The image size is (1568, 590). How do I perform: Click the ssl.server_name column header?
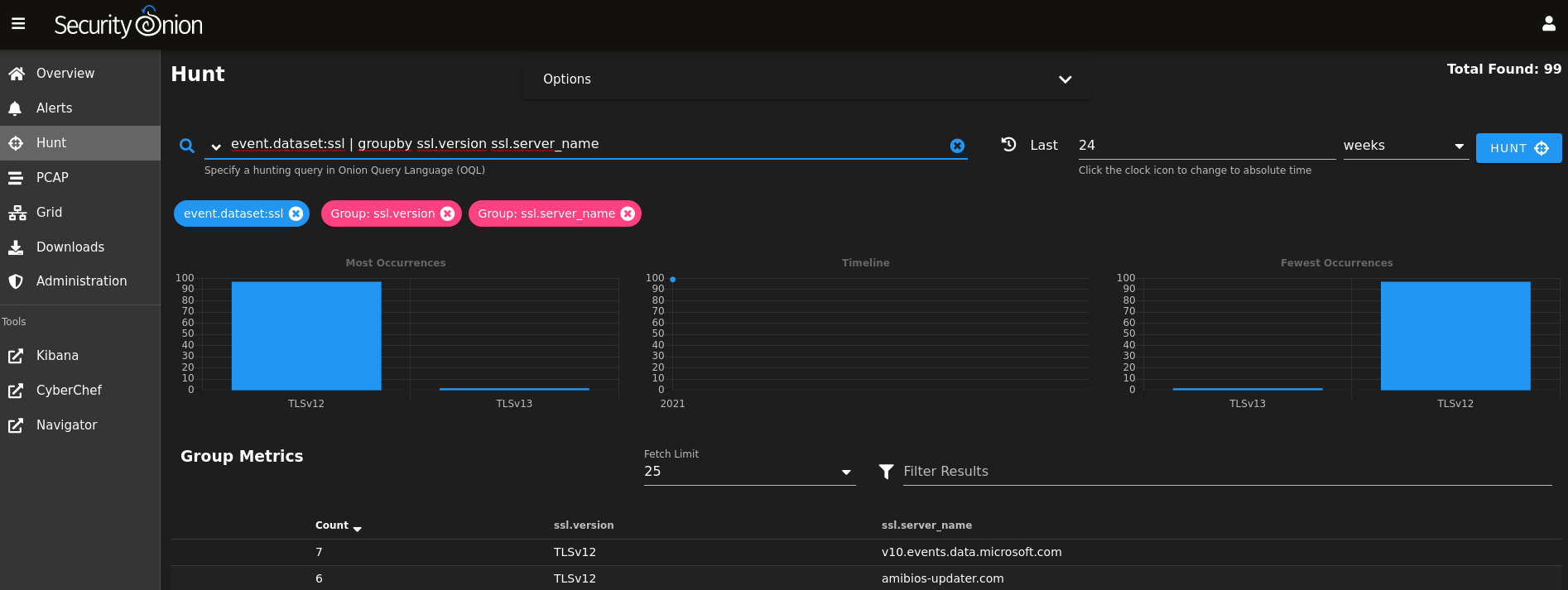point(926,525)
